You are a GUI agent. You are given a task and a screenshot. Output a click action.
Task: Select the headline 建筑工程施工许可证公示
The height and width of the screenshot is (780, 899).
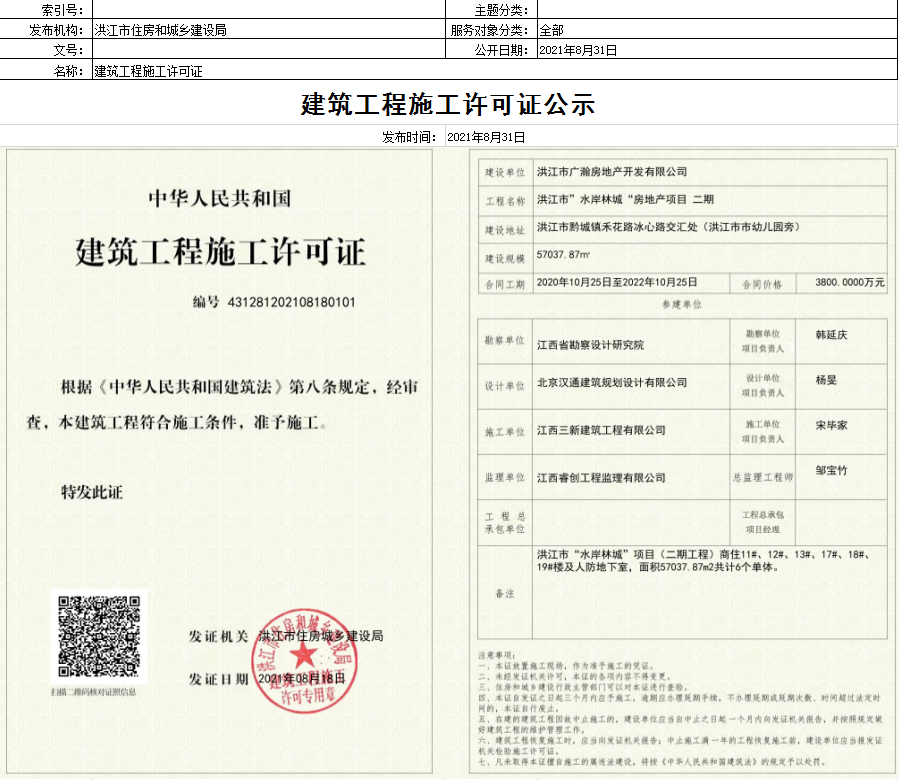point(448,104)
